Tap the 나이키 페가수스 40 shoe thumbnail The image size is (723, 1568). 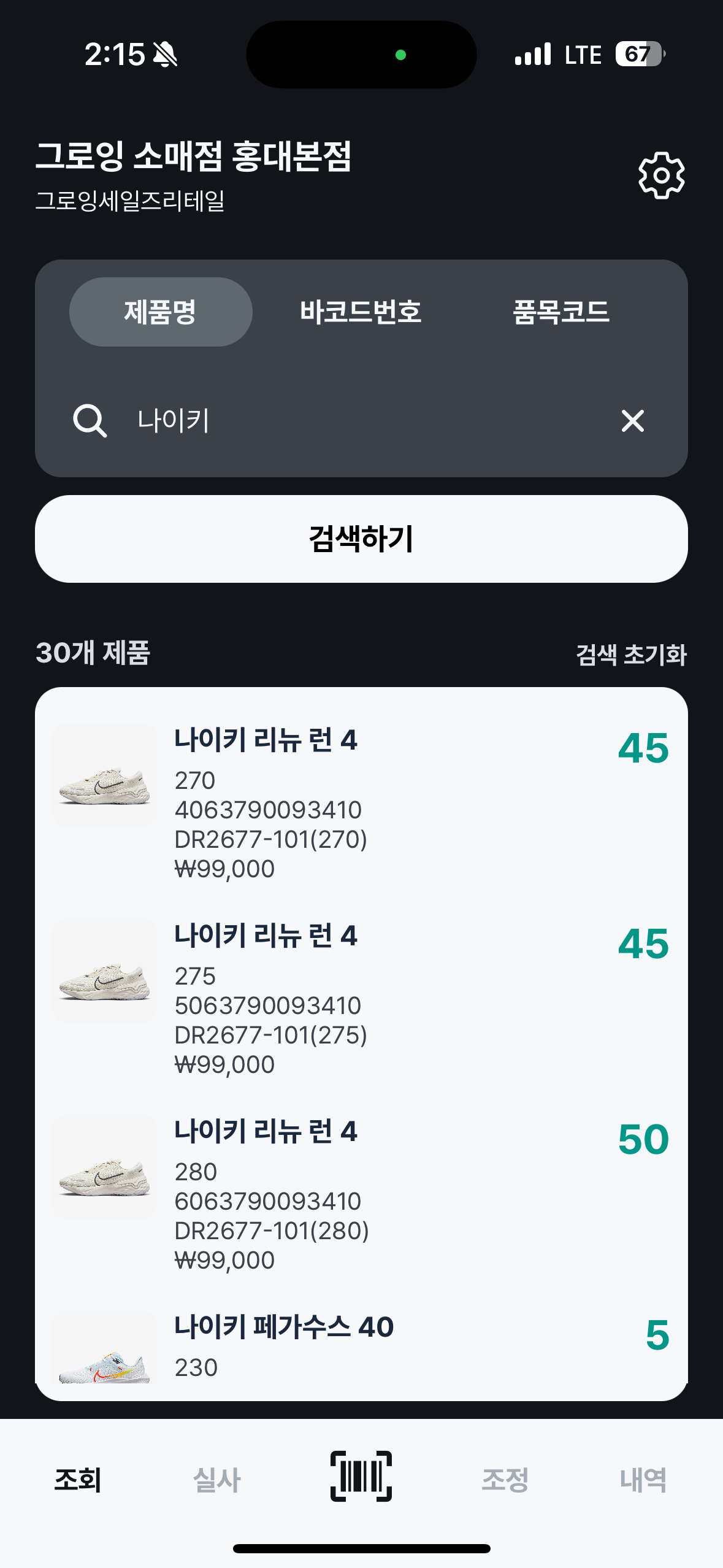105,1350
